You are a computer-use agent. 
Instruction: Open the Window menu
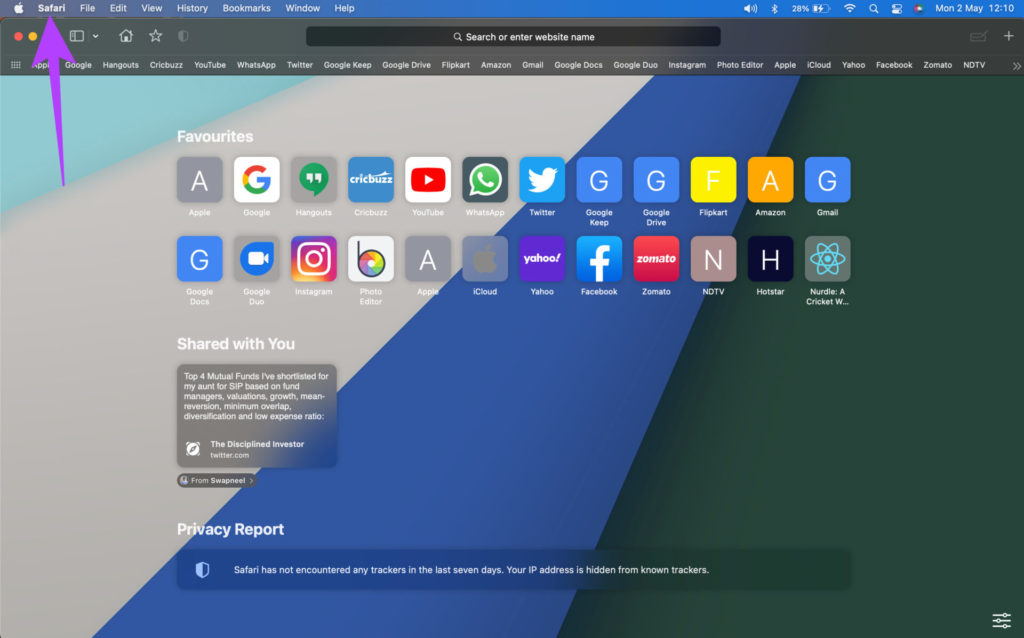(302, 8)
